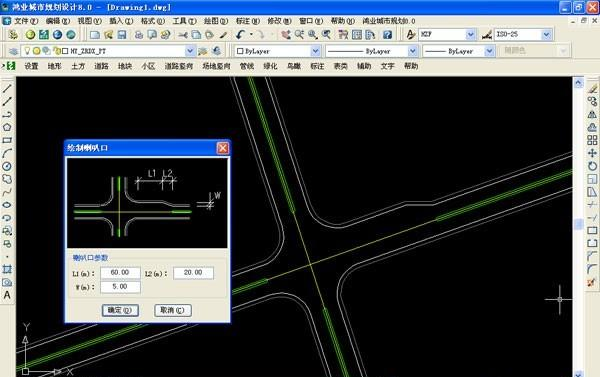The image size is (600, 377).
Task: Click the W(m) field showing 5.00
Action: pyautogui.click(x=120, y=287)
